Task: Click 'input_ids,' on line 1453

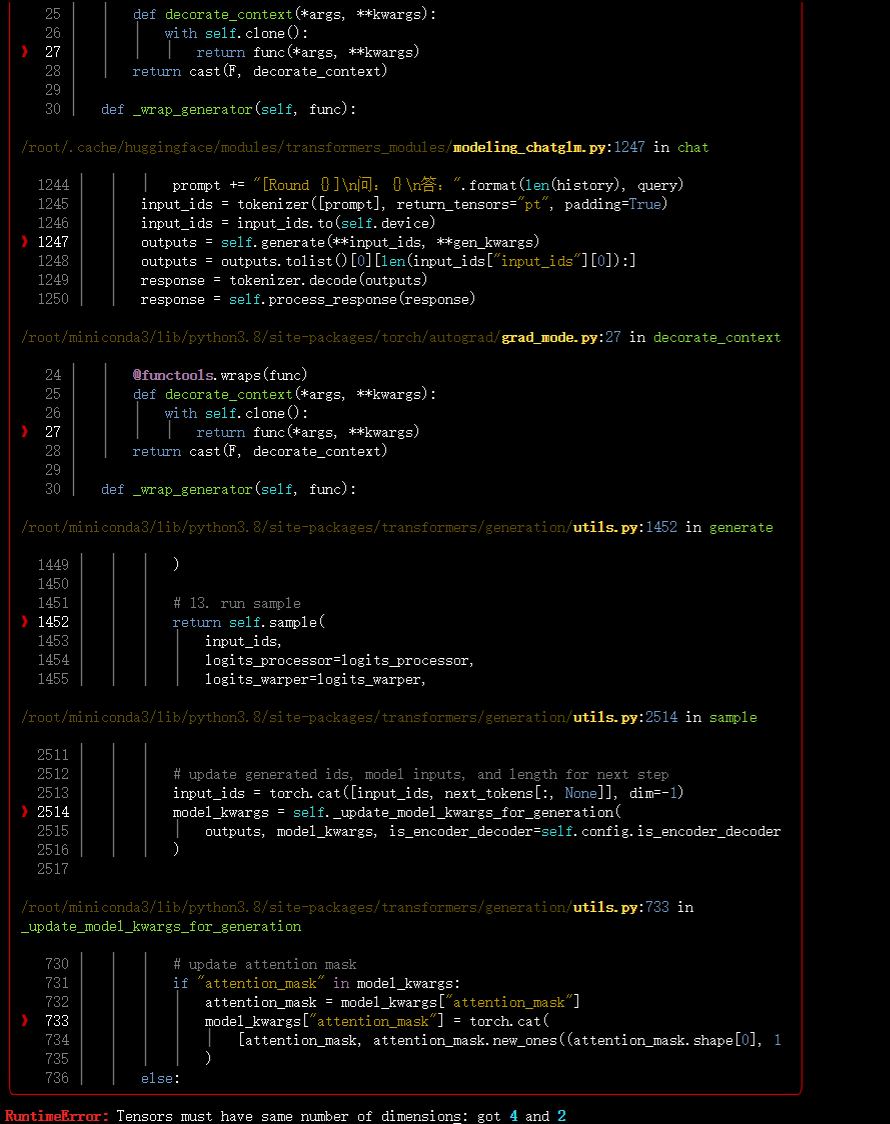Action: pos(244,641)
